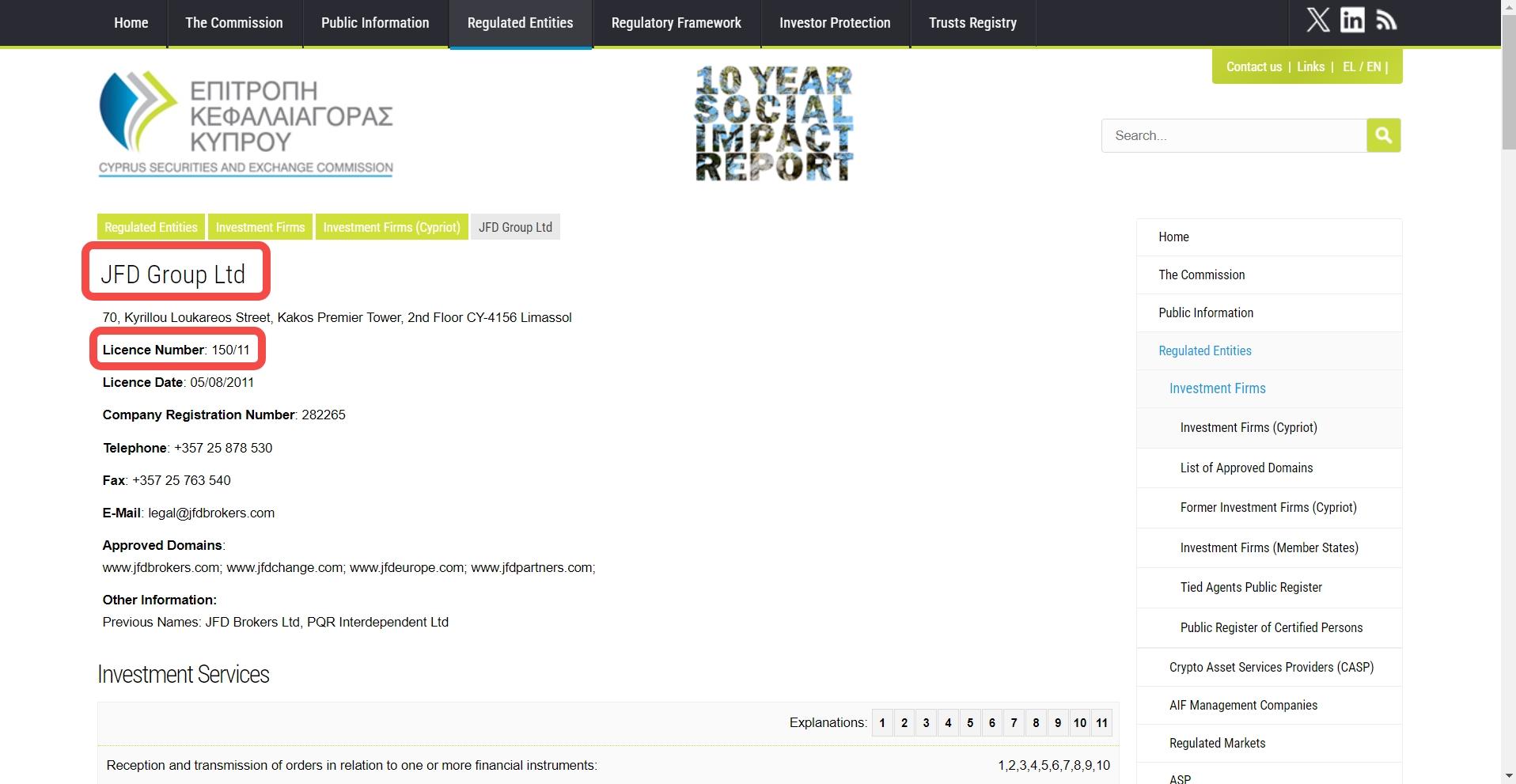Click explanation number 3 button

pos(926,722)
